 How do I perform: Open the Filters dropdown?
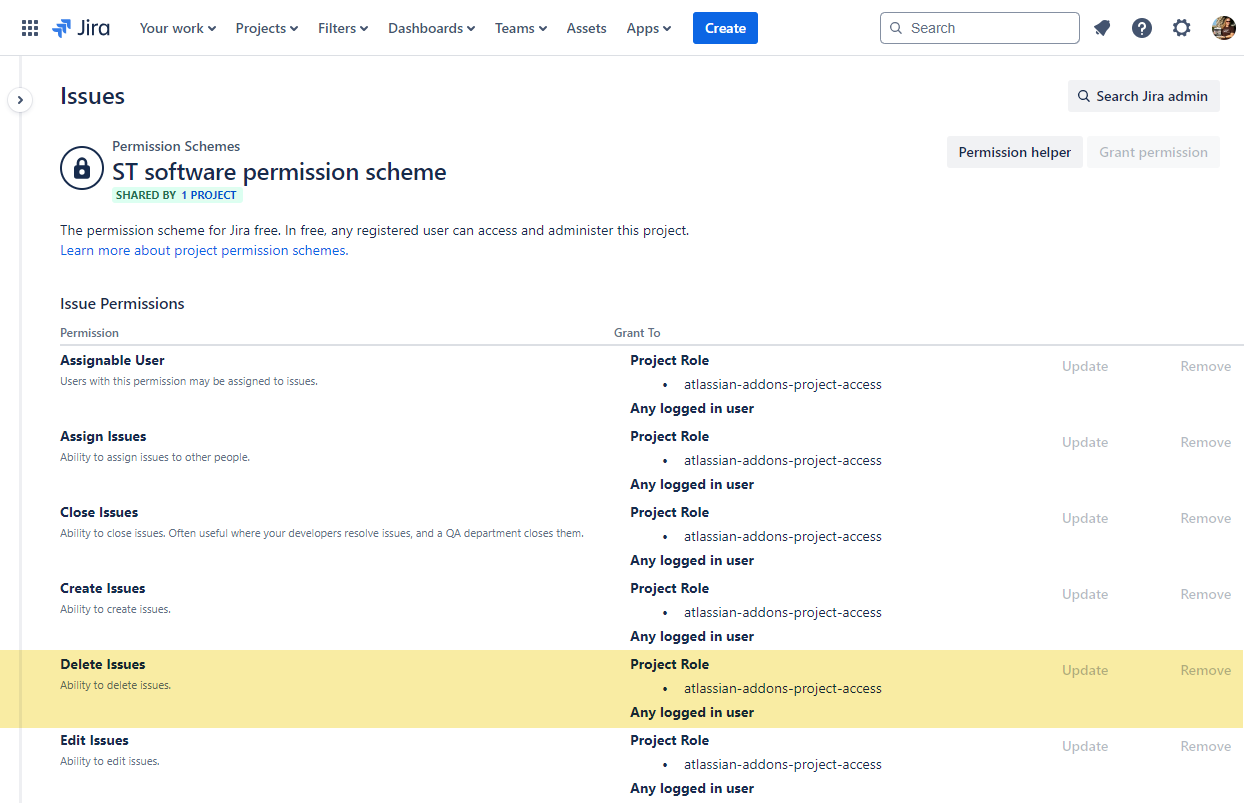tap(342, 28)
